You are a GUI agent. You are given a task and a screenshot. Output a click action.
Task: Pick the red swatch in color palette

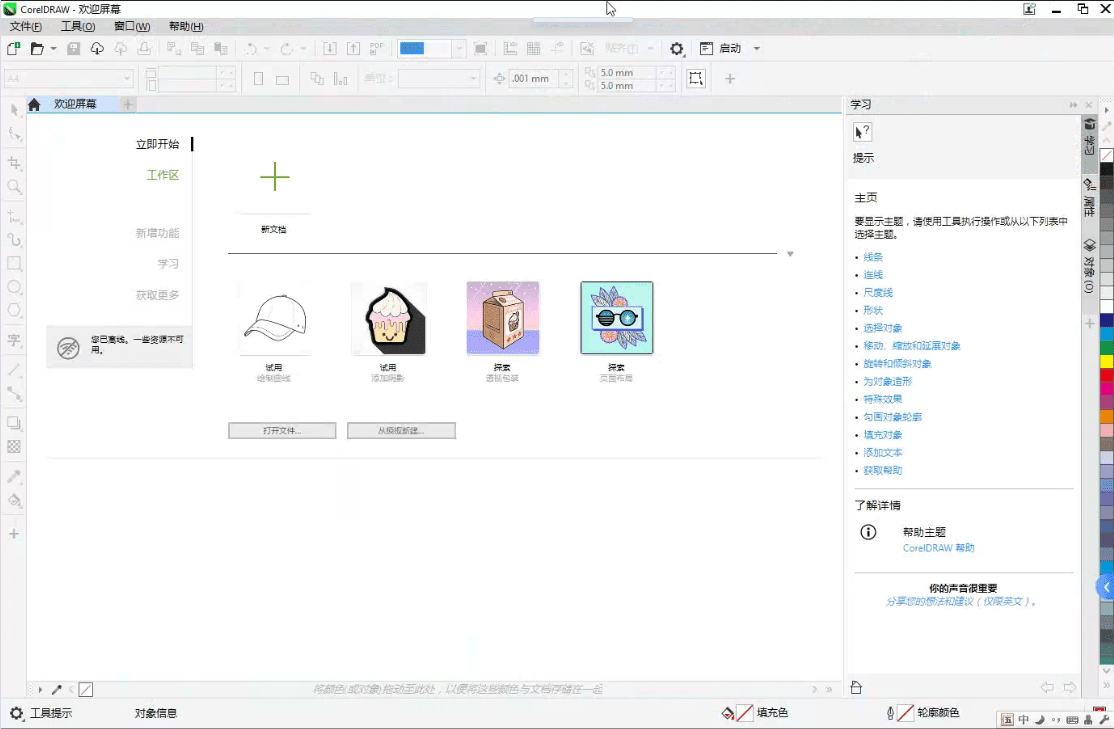point(1107,374)
